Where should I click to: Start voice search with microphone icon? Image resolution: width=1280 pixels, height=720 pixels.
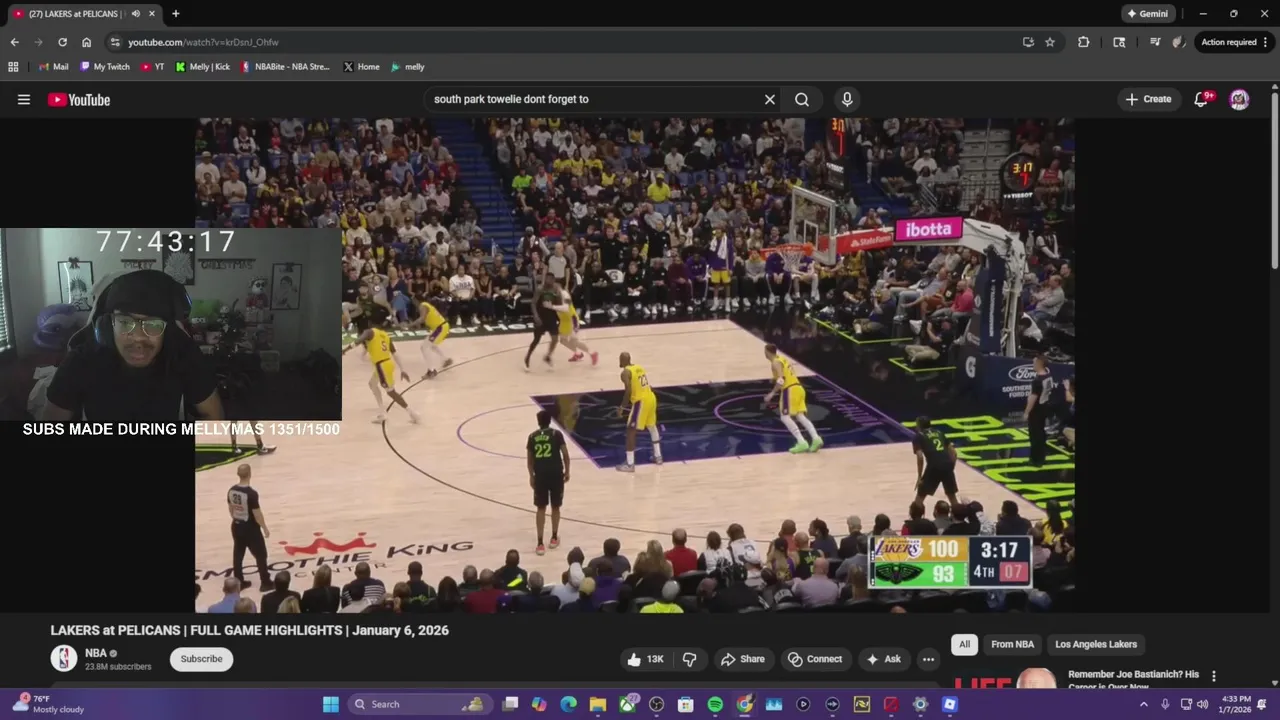click(847, 99)
